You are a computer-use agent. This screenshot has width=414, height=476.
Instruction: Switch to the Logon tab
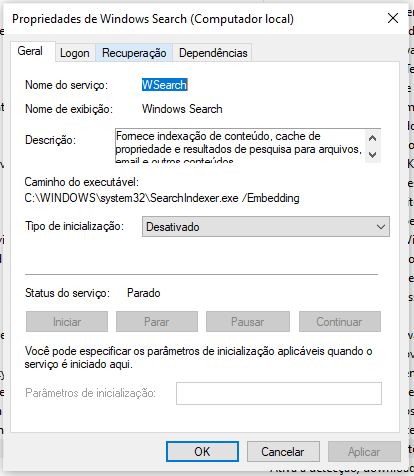(75, 53)
